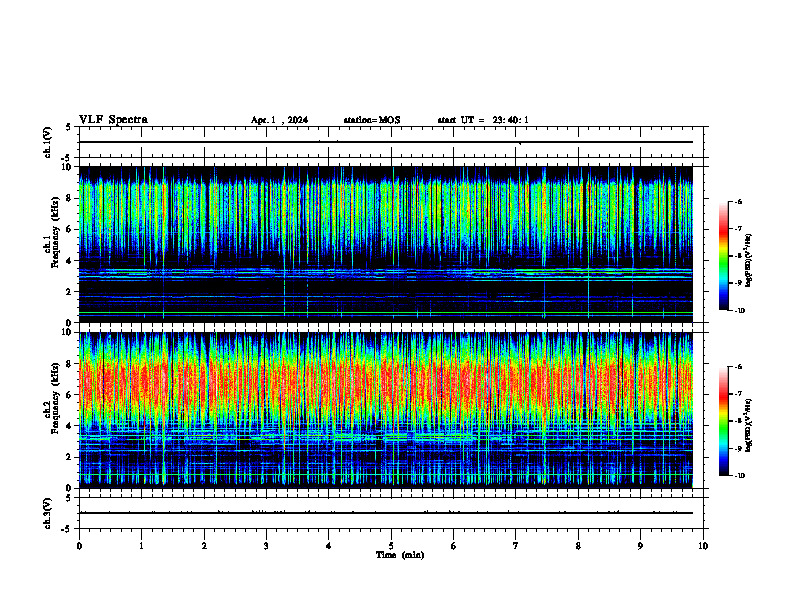
Task: Click the time-axis tick label "5"
Action: coord(391,546)
